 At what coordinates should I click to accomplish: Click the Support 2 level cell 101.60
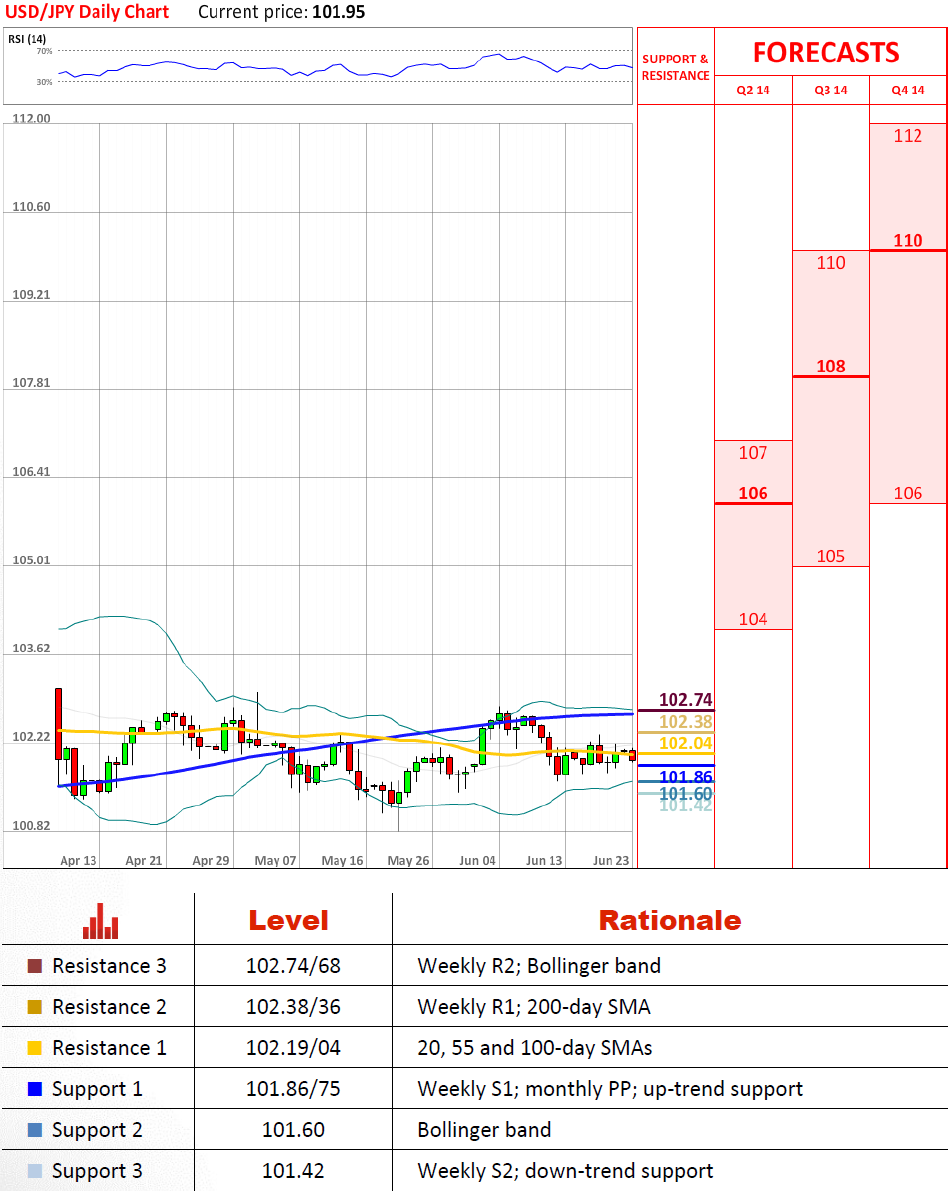tap(293, 1130)
